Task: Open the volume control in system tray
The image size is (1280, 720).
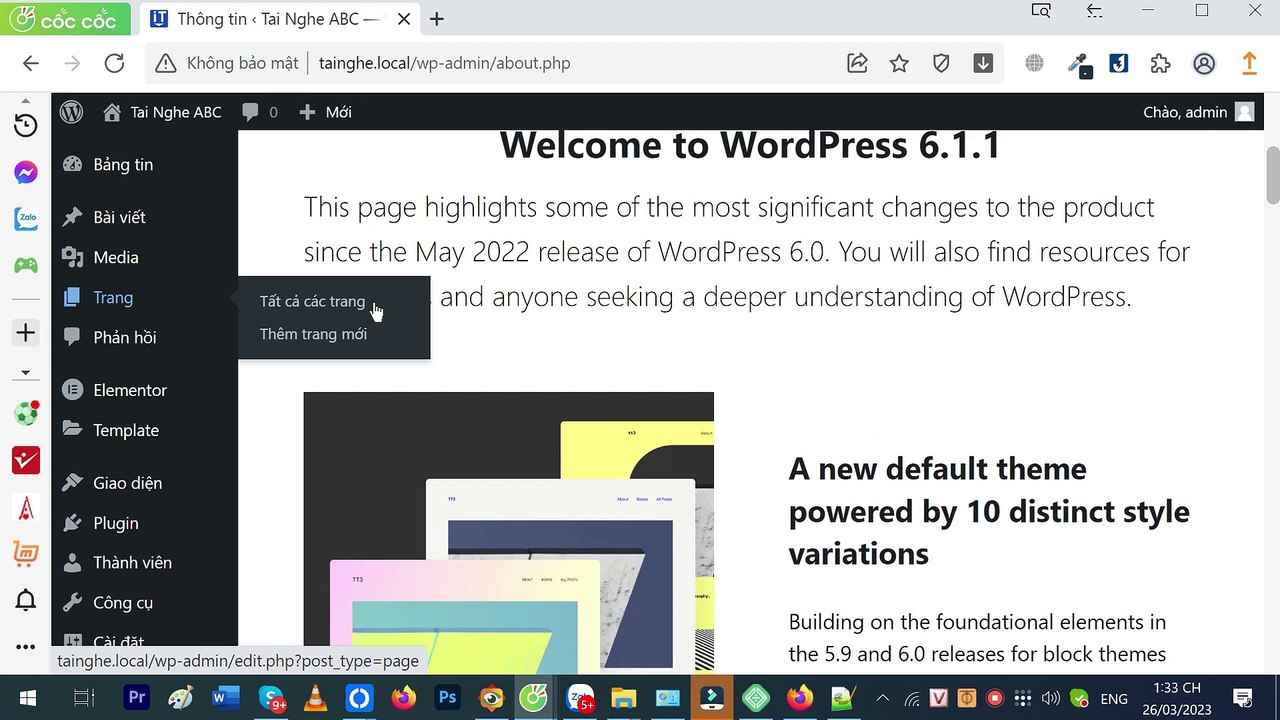Action: pos(1050,698)
